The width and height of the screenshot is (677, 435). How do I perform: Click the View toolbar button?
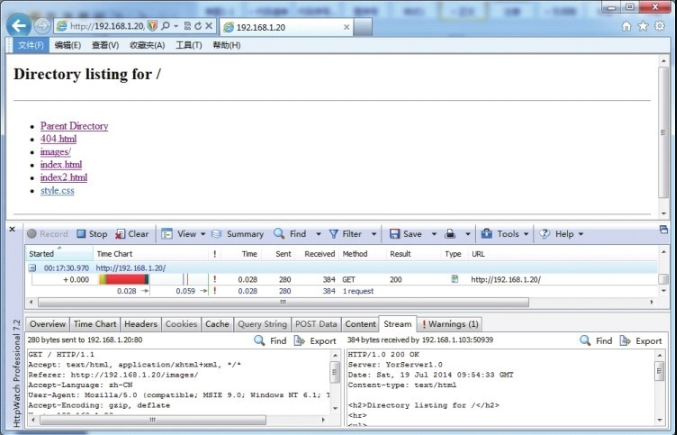[179, 234]
